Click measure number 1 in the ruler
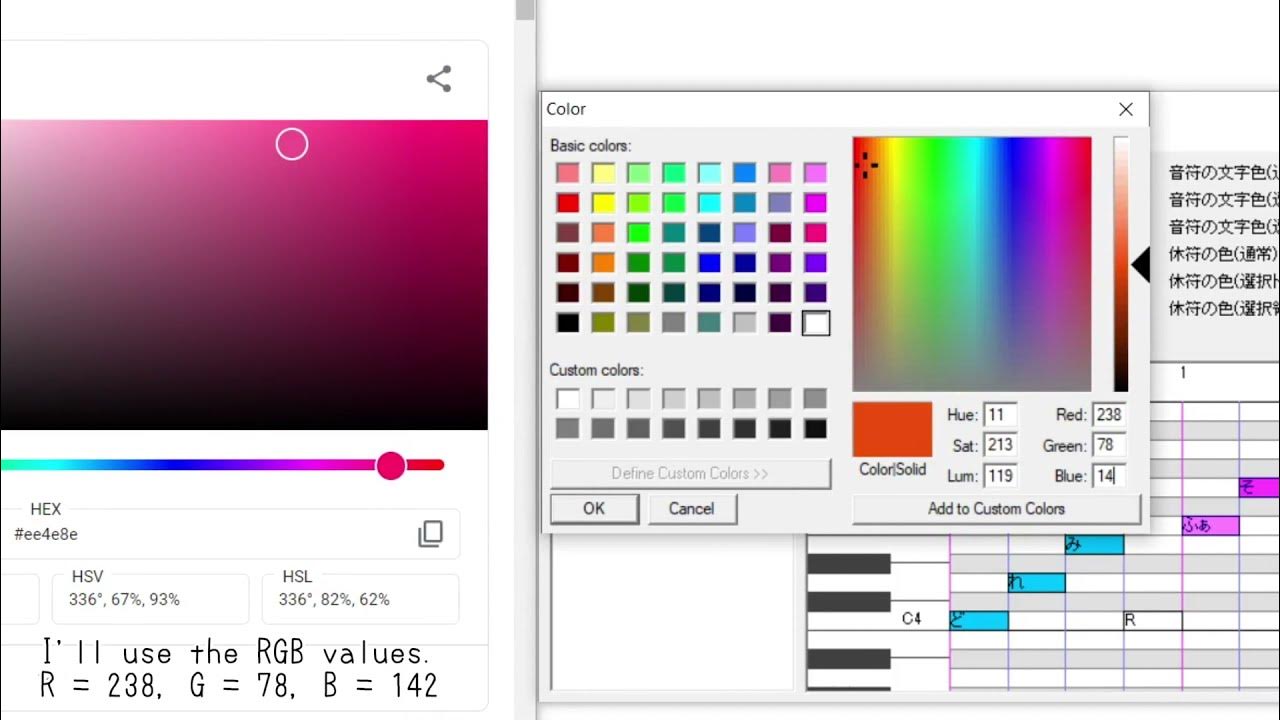1280x720 pixels. point(1182,373)
